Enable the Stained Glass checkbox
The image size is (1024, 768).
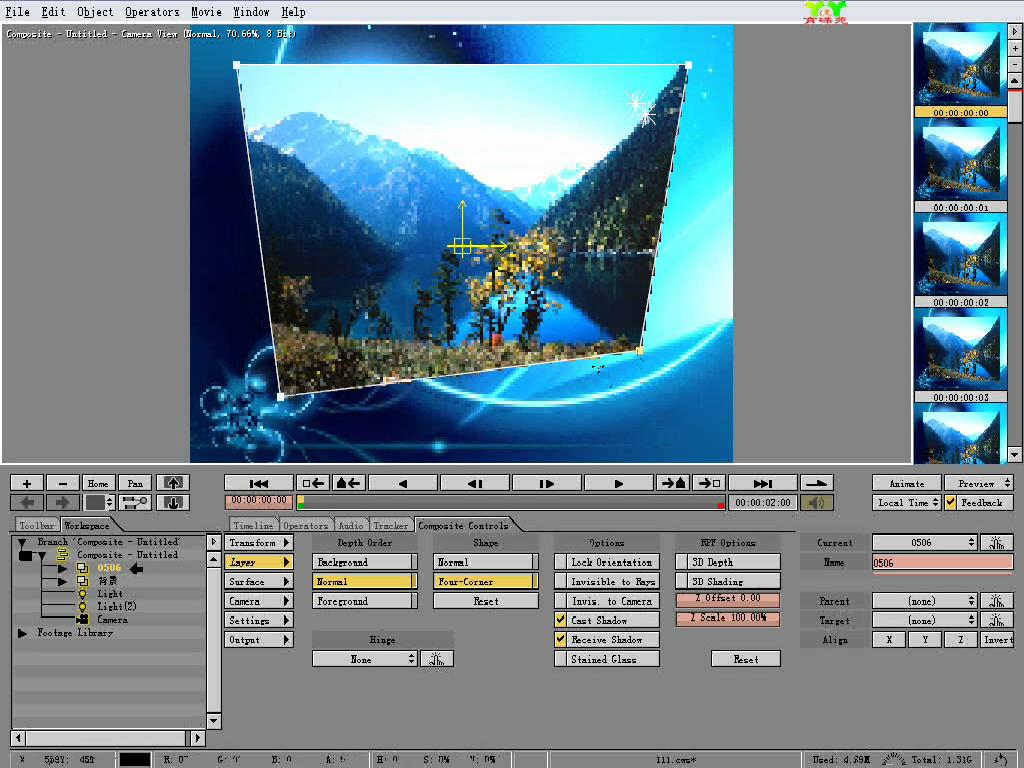pyautogui.click(x=560, y=659)
